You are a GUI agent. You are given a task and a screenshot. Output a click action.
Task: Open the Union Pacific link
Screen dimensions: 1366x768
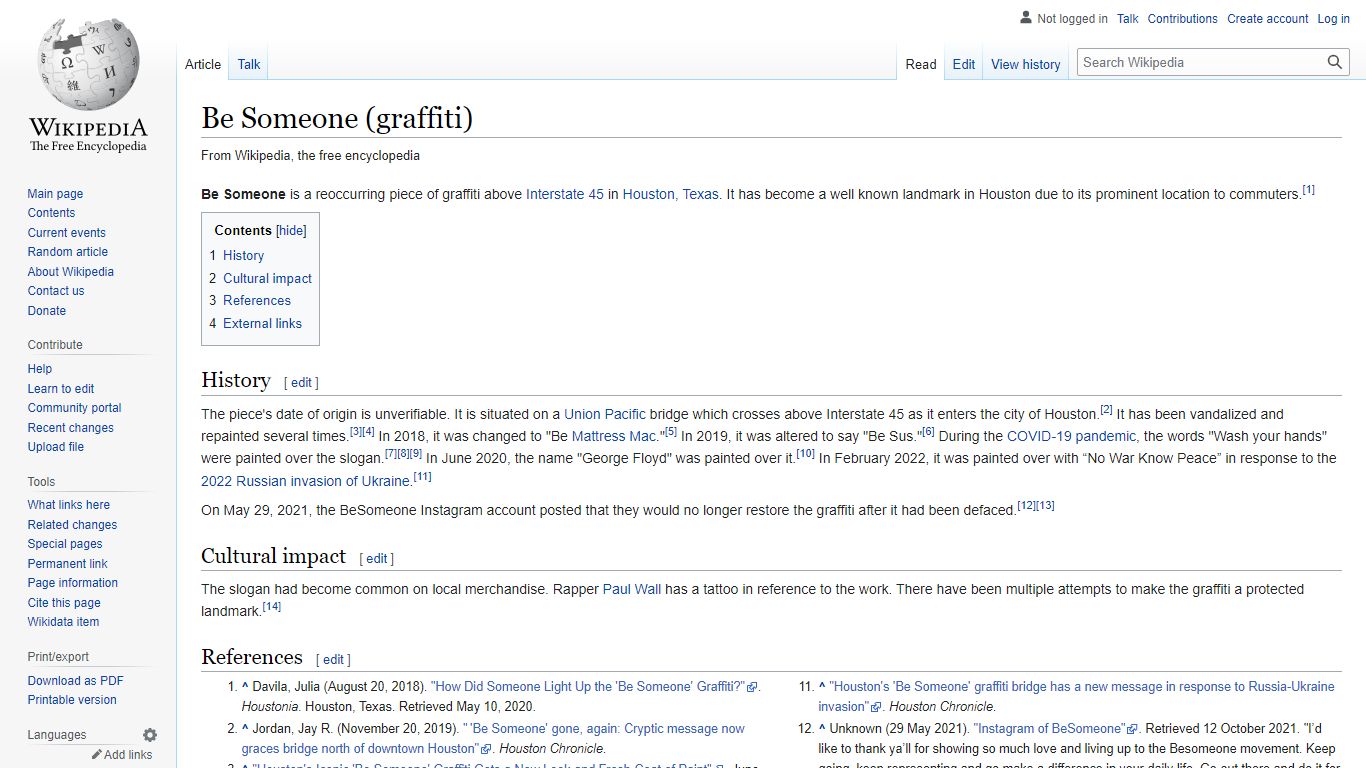[x=605, y=414]
